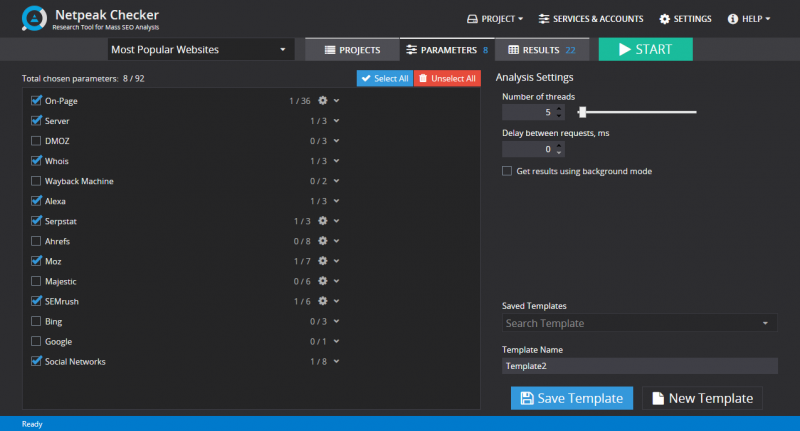Screen dimensions: 800x431
Task: Expand the Server parameter group chevron
Action: [x=337, y=120]
